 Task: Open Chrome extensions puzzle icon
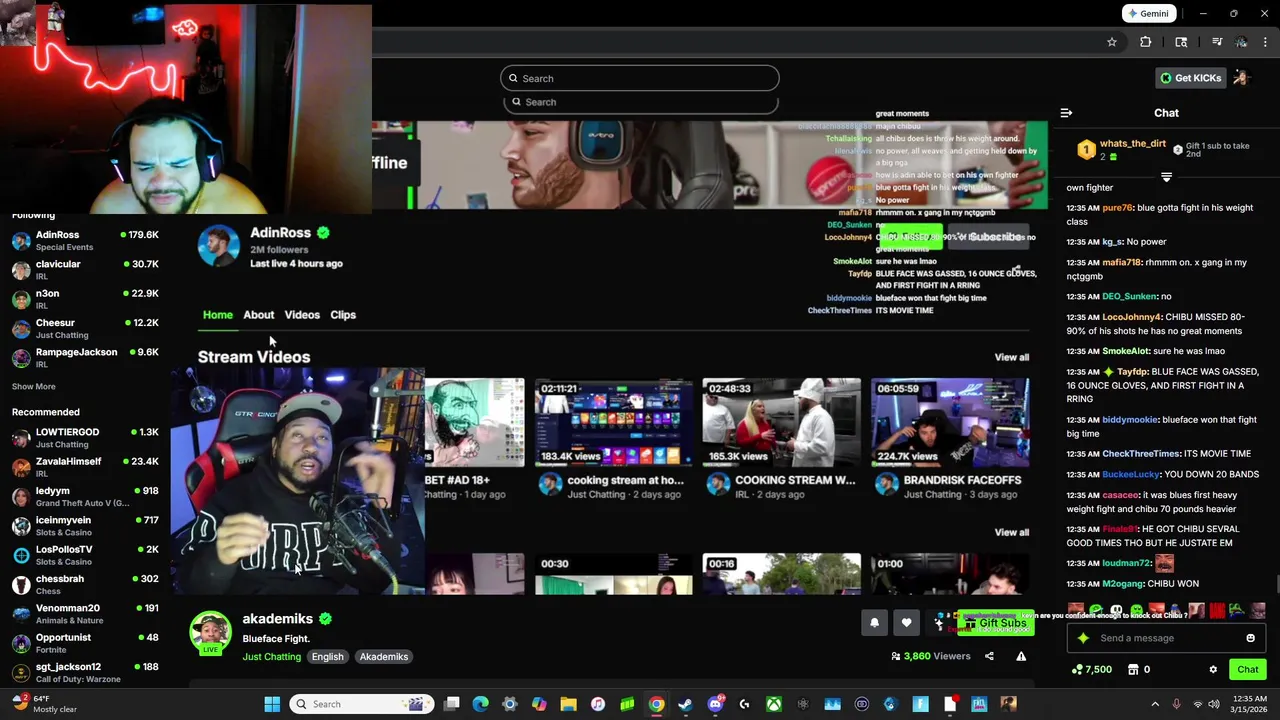pyautogui.click(x=1146, y=42)
